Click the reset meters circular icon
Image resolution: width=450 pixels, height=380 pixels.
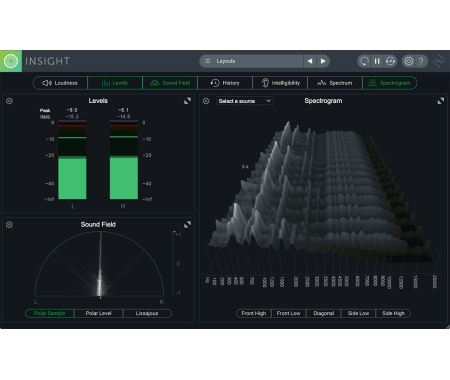(x=364, y=61)
